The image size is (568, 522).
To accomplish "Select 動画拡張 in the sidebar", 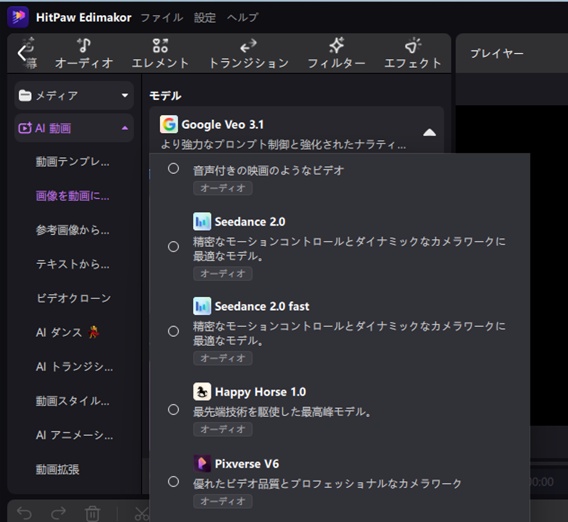I will pos(57,469).
